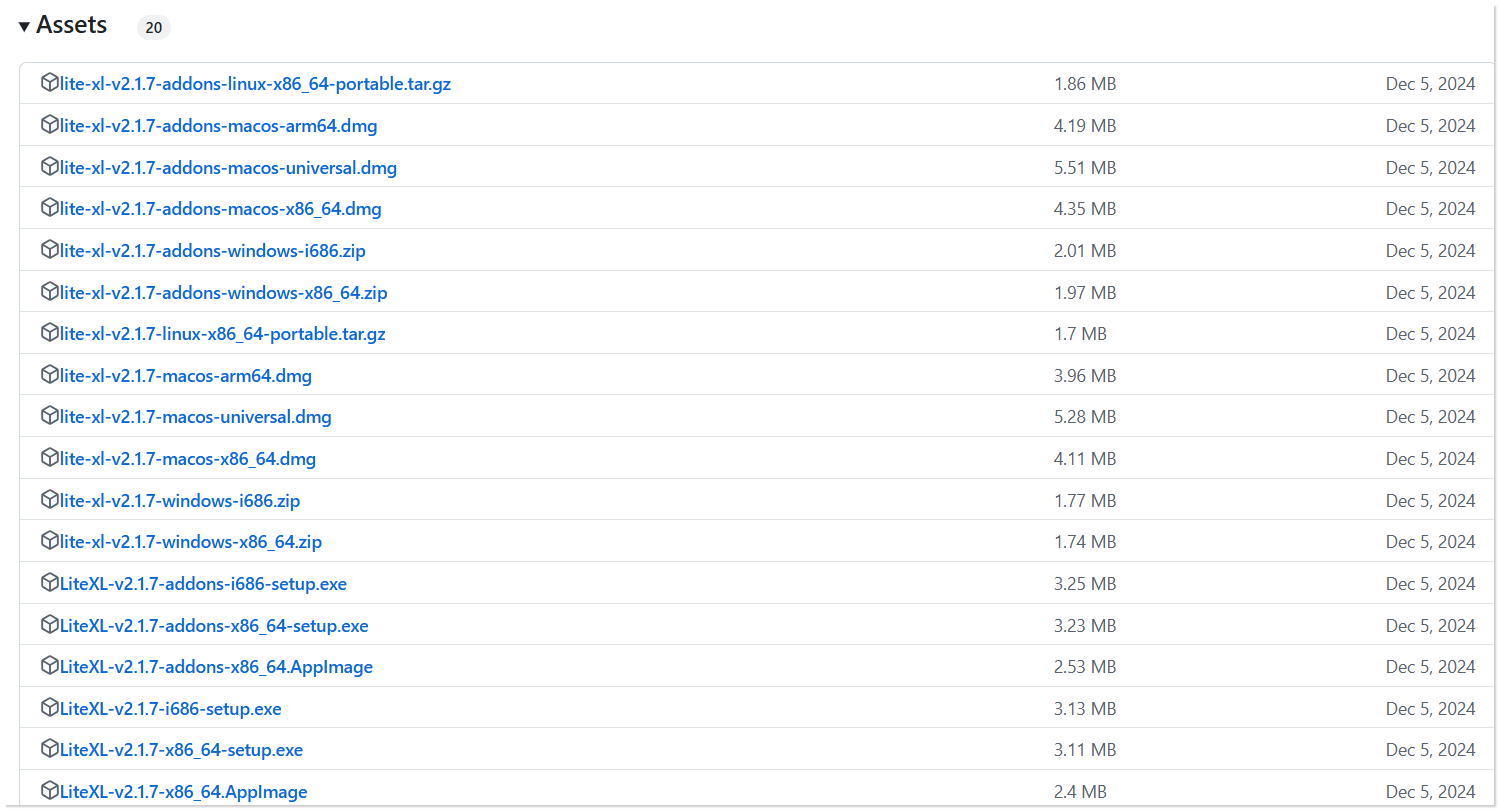
Task: Collapse the Assets section triangle
Action: click(24, 26)
